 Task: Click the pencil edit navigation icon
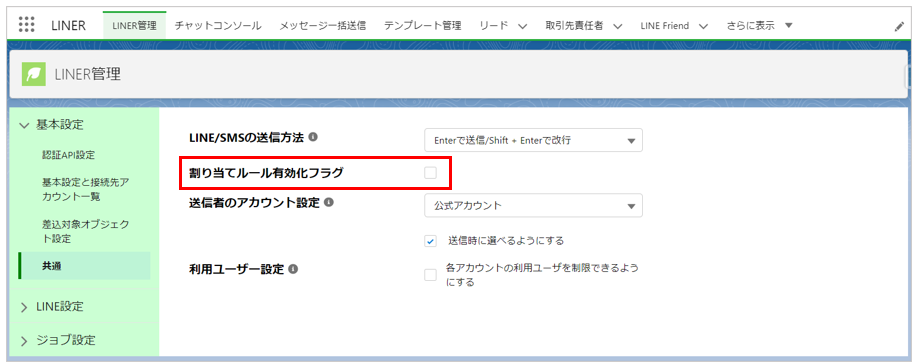click(899, 26)
